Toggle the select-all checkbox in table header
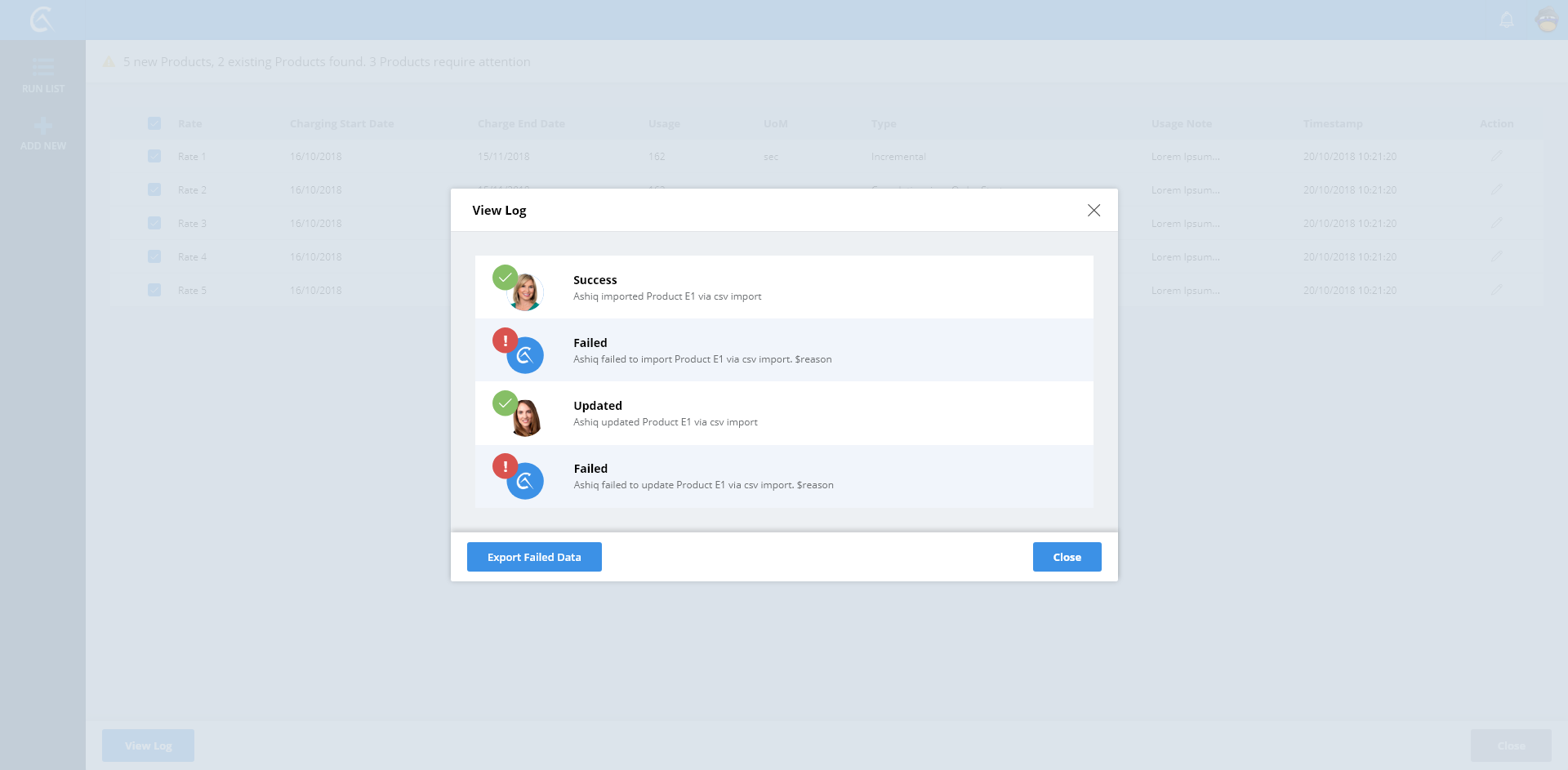The image size is (1568, 770). [x=154, y=123]
